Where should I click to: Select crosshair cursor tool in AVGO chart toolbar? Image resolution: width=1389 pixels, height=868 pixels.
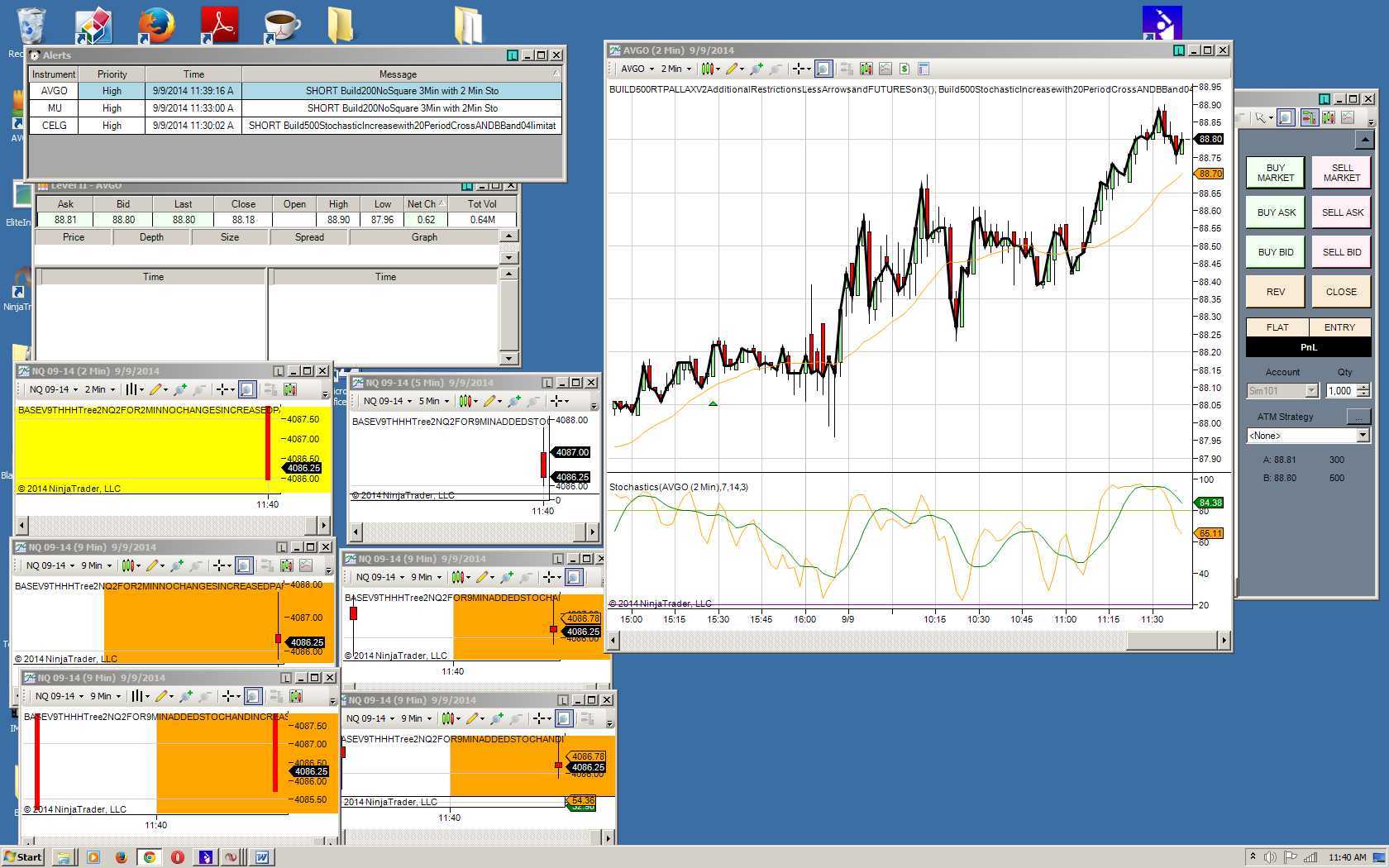click(797, 69)
